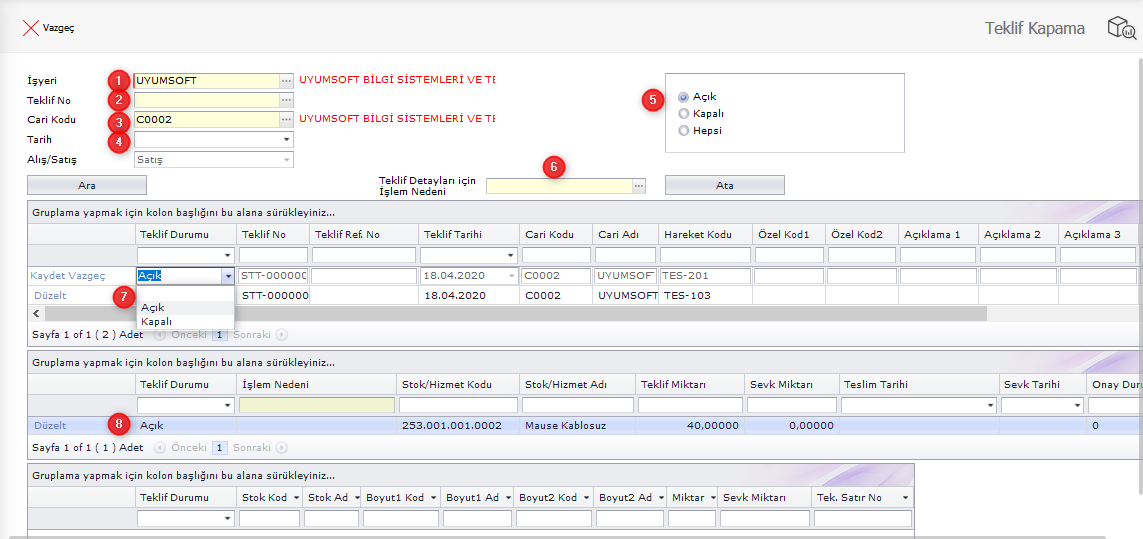Open Teslim Tarihi filter dropdown
1143x539 pixels.
[x=990, y=405]
